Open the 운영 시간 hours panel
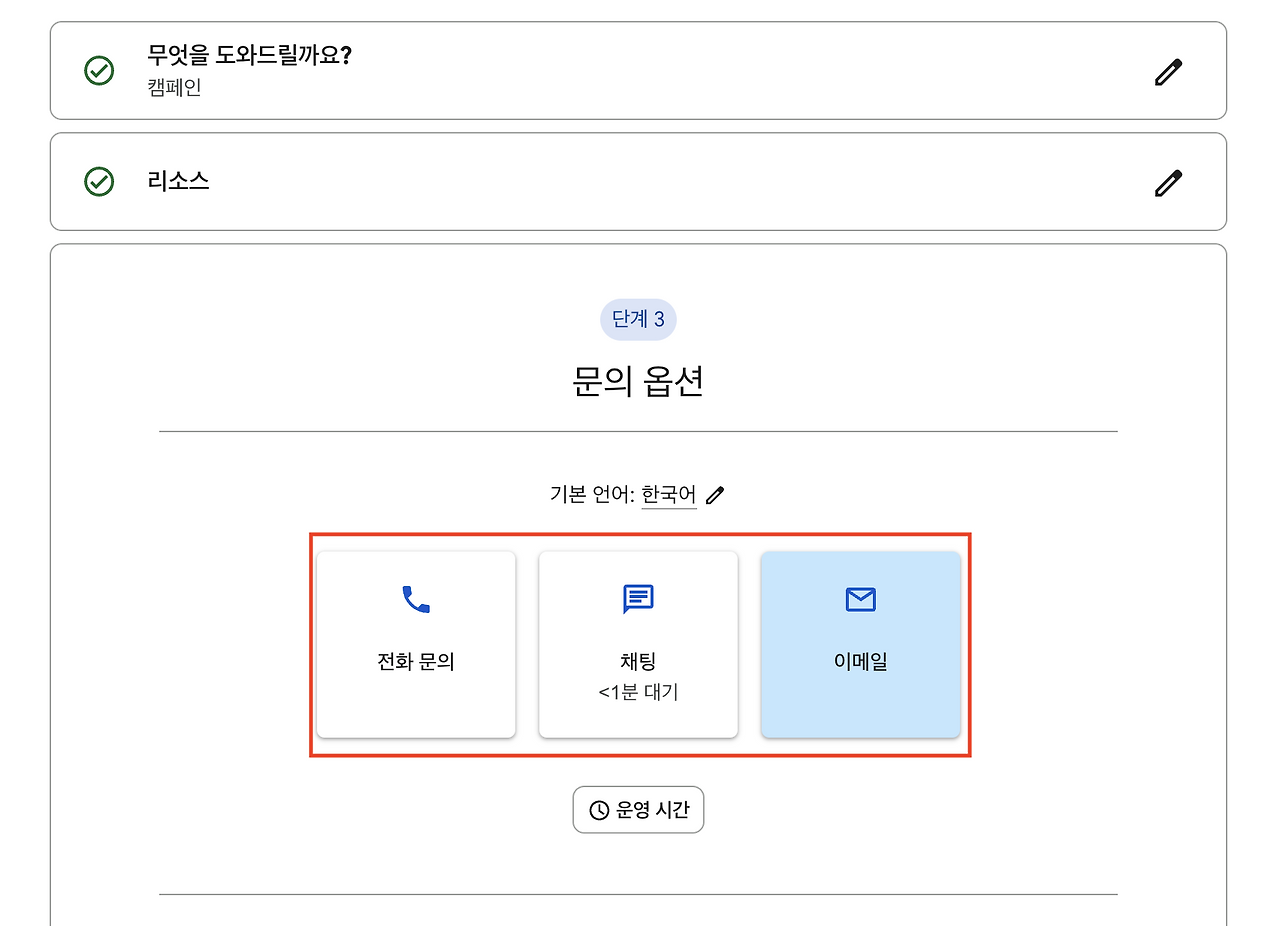The width and height of the screenshot is (1280, 926). (x=638, y=810)
